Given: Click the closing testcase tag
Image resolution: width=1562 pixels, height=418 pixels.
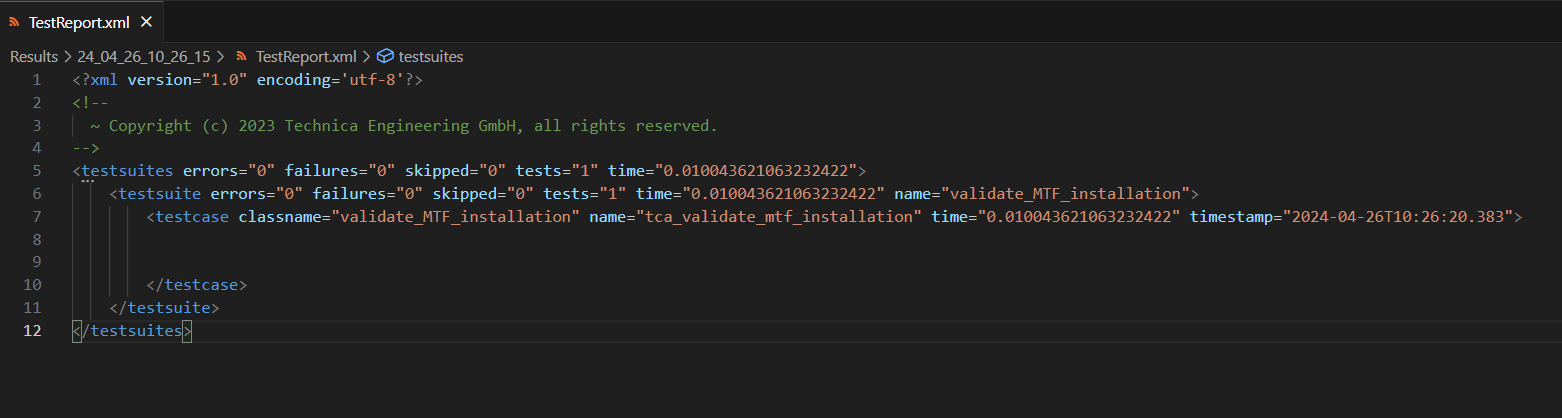Looking at the screenshot, I should [x=196, y=285].
